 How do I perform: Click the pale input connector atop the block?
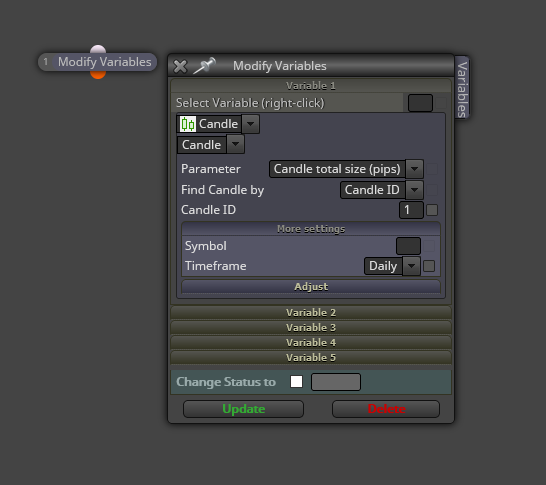coord(98,49)
